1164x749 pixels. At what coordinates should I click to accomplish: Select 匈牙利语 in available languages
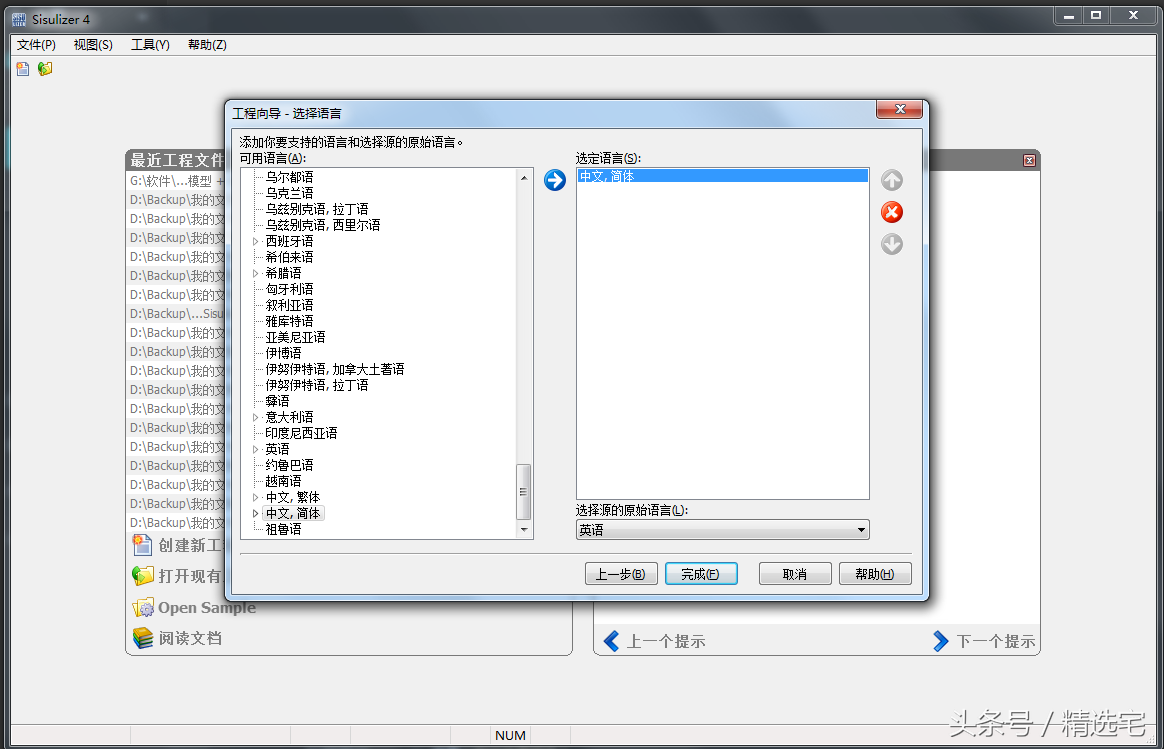pyautogui.click(x=290, y=289)
